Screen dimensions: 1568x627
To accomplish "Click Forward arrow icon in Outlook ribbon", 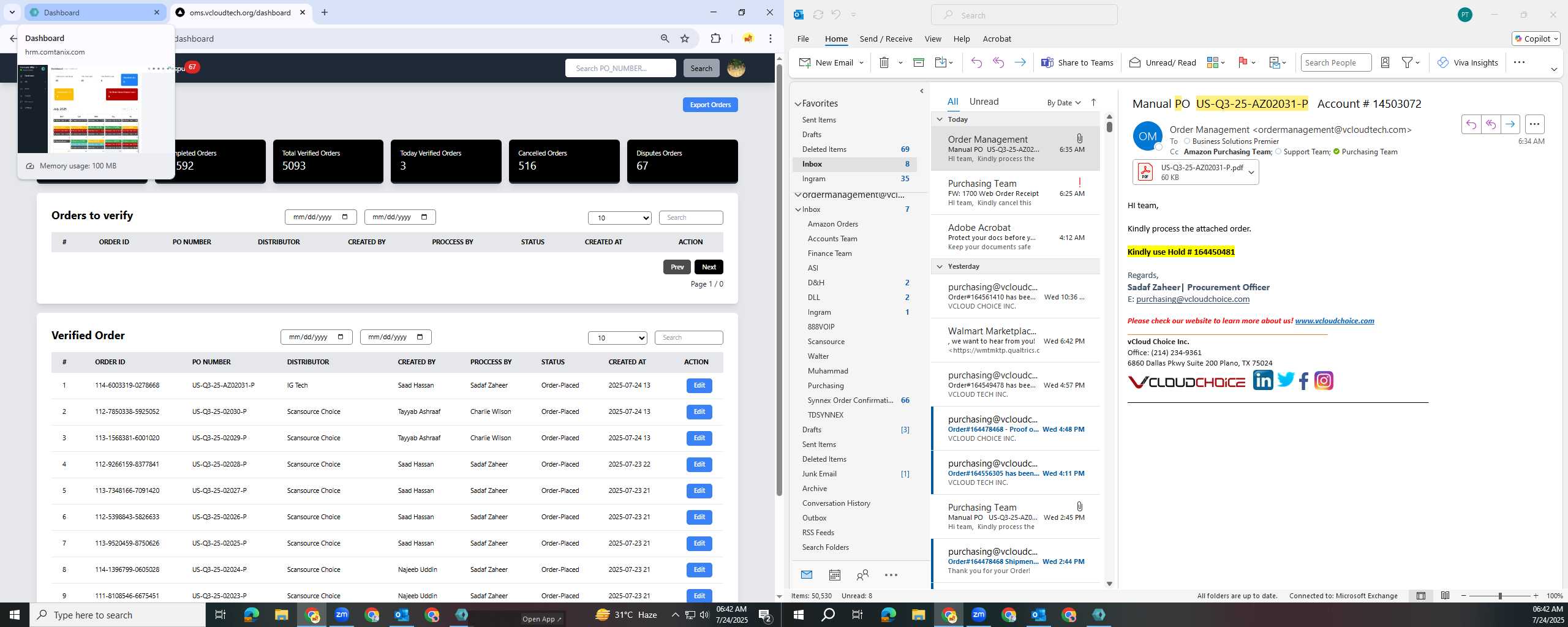I will (1020, 62).
